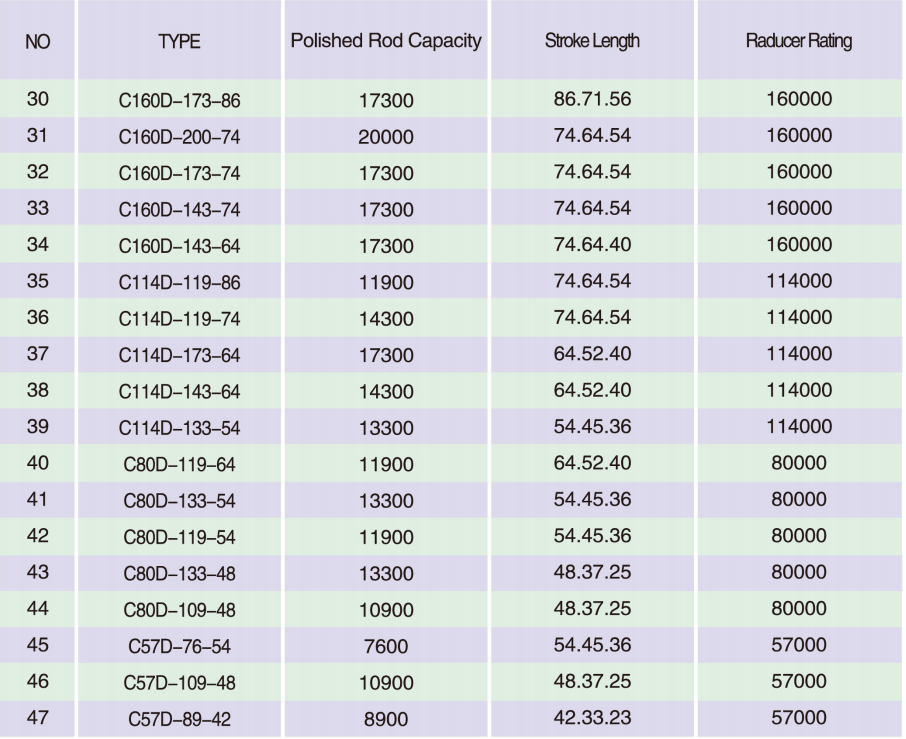Select type cell C114D-133-54
The height and width of the screenshot is (739, 906).
(x=179, y=427)
